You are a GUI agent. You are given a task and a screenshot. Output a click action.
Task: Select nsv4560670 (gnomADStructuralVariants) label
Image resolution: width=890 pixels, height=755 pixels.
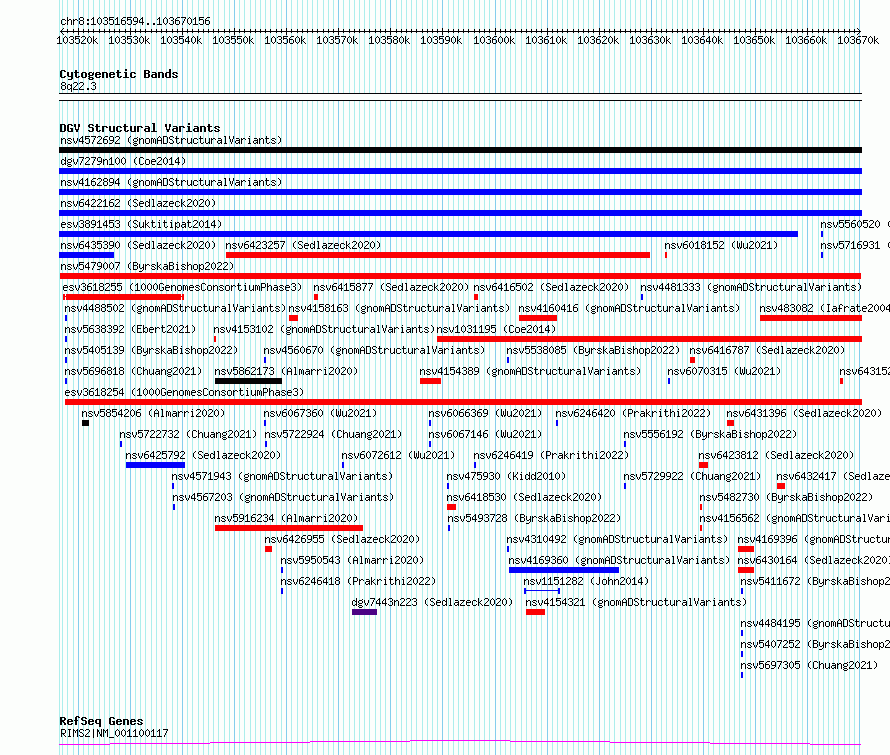point(374,350)
